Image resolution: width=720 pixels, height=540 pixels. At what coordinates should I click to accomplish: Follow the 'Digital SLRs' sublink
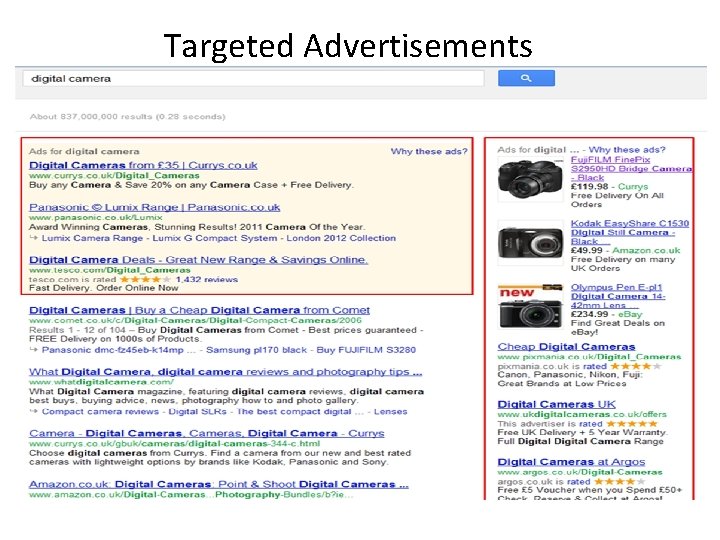197,411
